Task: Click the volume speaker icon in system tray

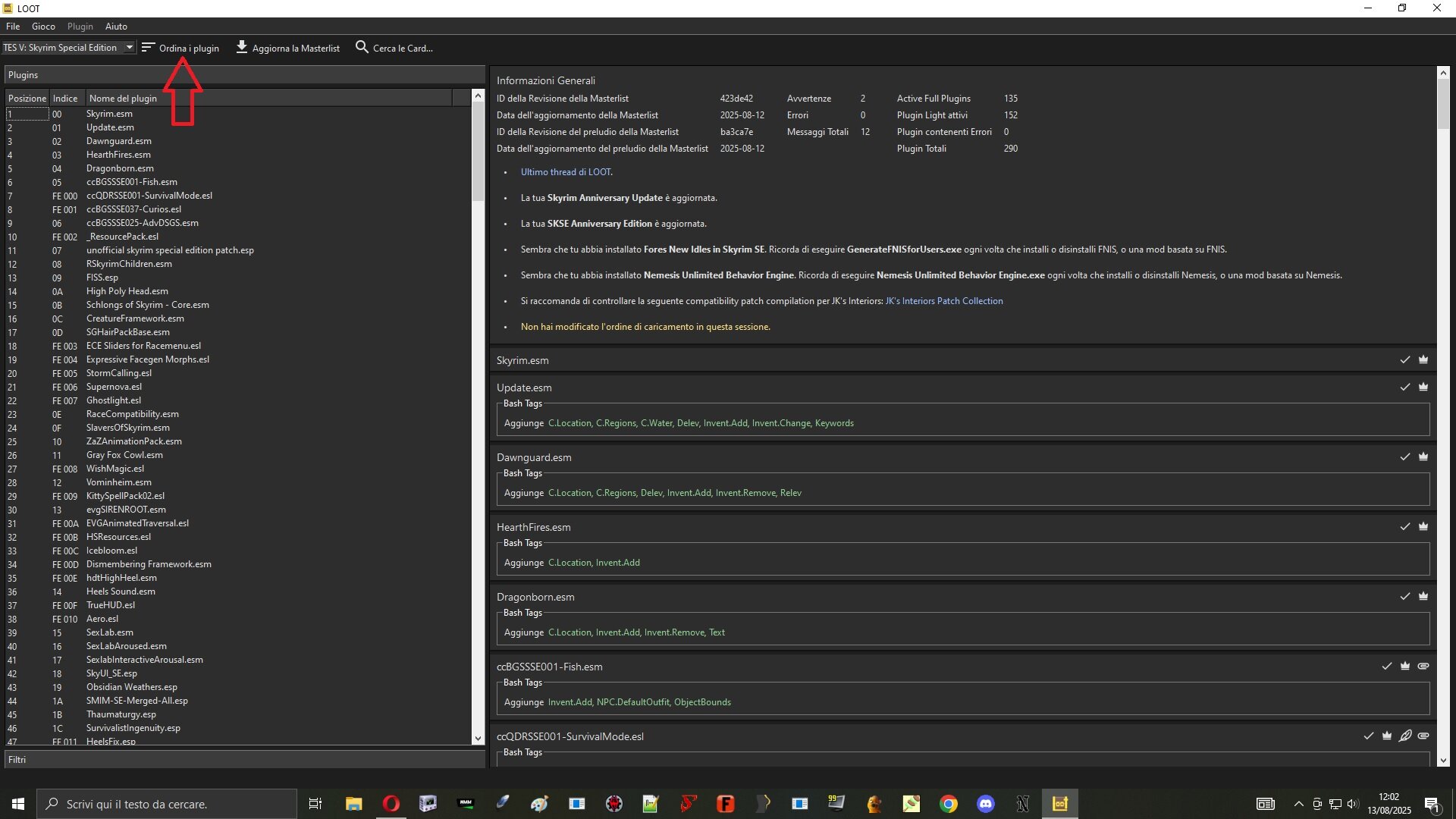Action: (1353, 804)
